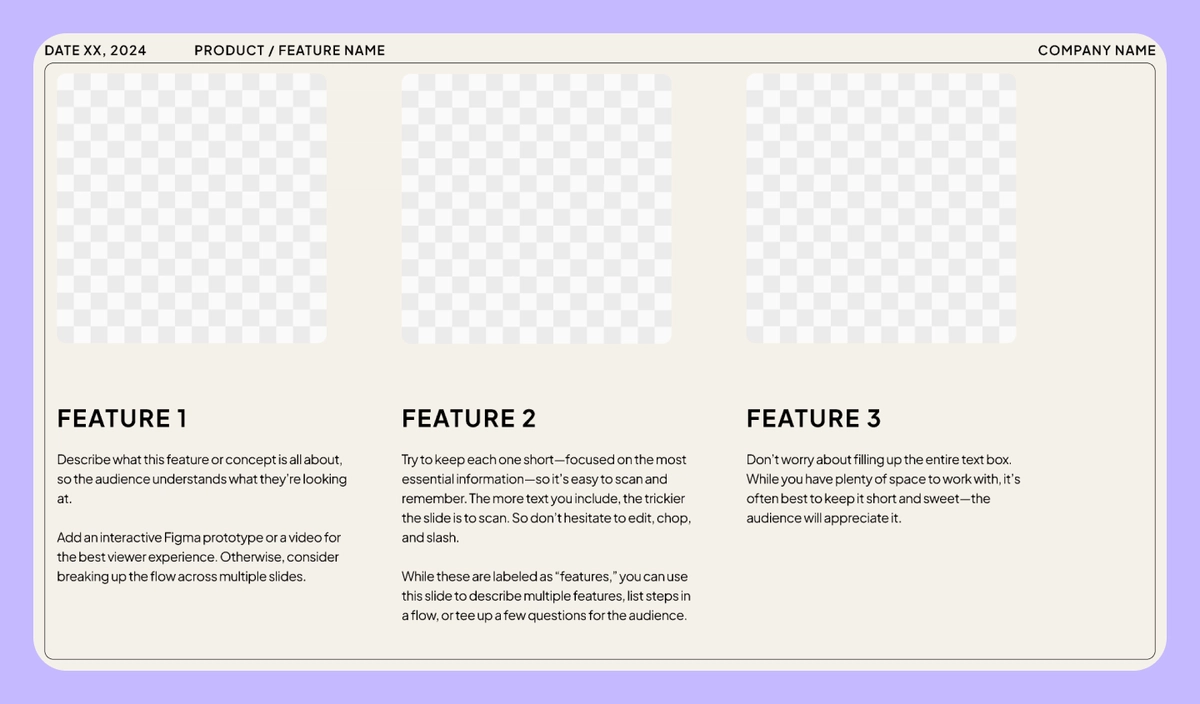Select the FEATURE 2 heading
This screenshot has height=704, width=1200.
click(x=468, y=418)
